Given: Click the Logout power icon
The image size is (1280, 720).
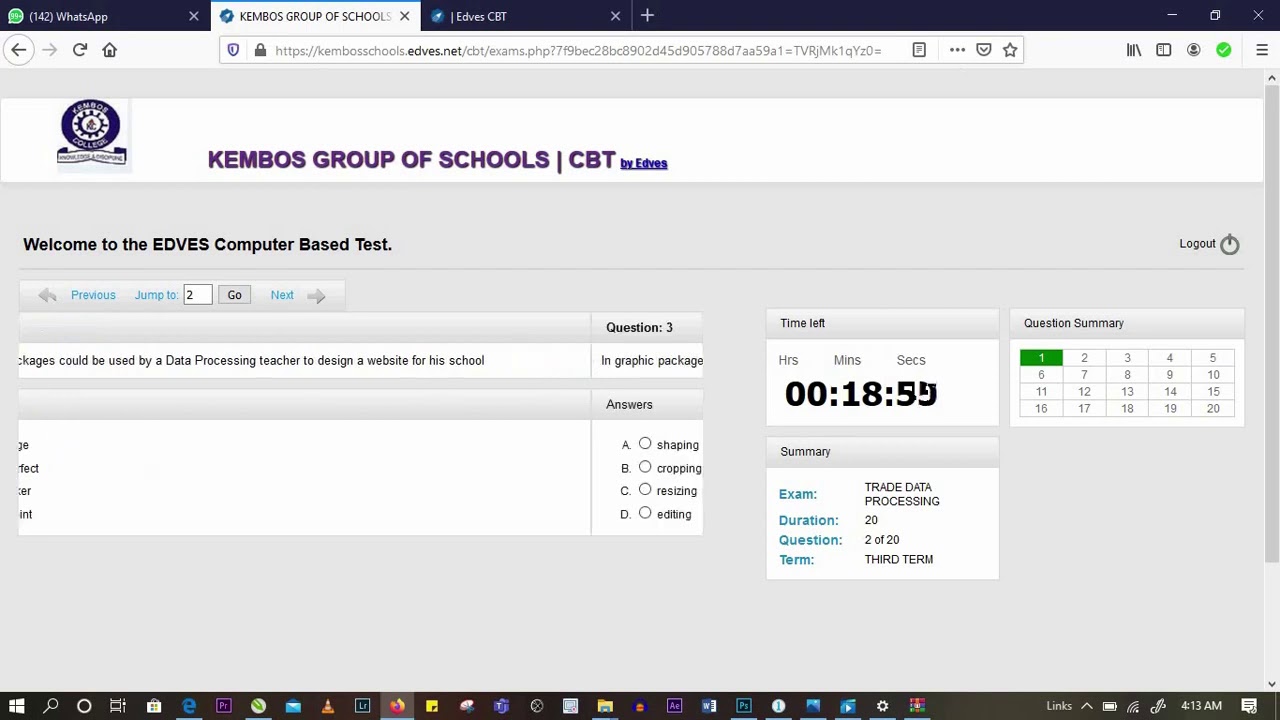Looking at the screenshot, I should click(1230, 244).
